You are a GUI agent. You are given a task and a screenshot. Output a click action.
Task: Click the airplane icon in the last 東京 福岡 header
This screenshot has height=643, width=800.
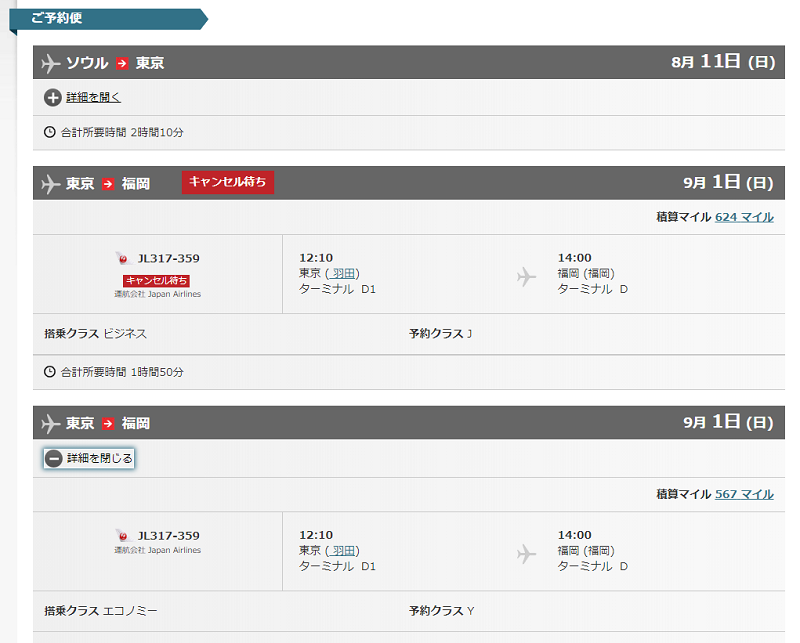pyautogui.click(x=51, y=424)
